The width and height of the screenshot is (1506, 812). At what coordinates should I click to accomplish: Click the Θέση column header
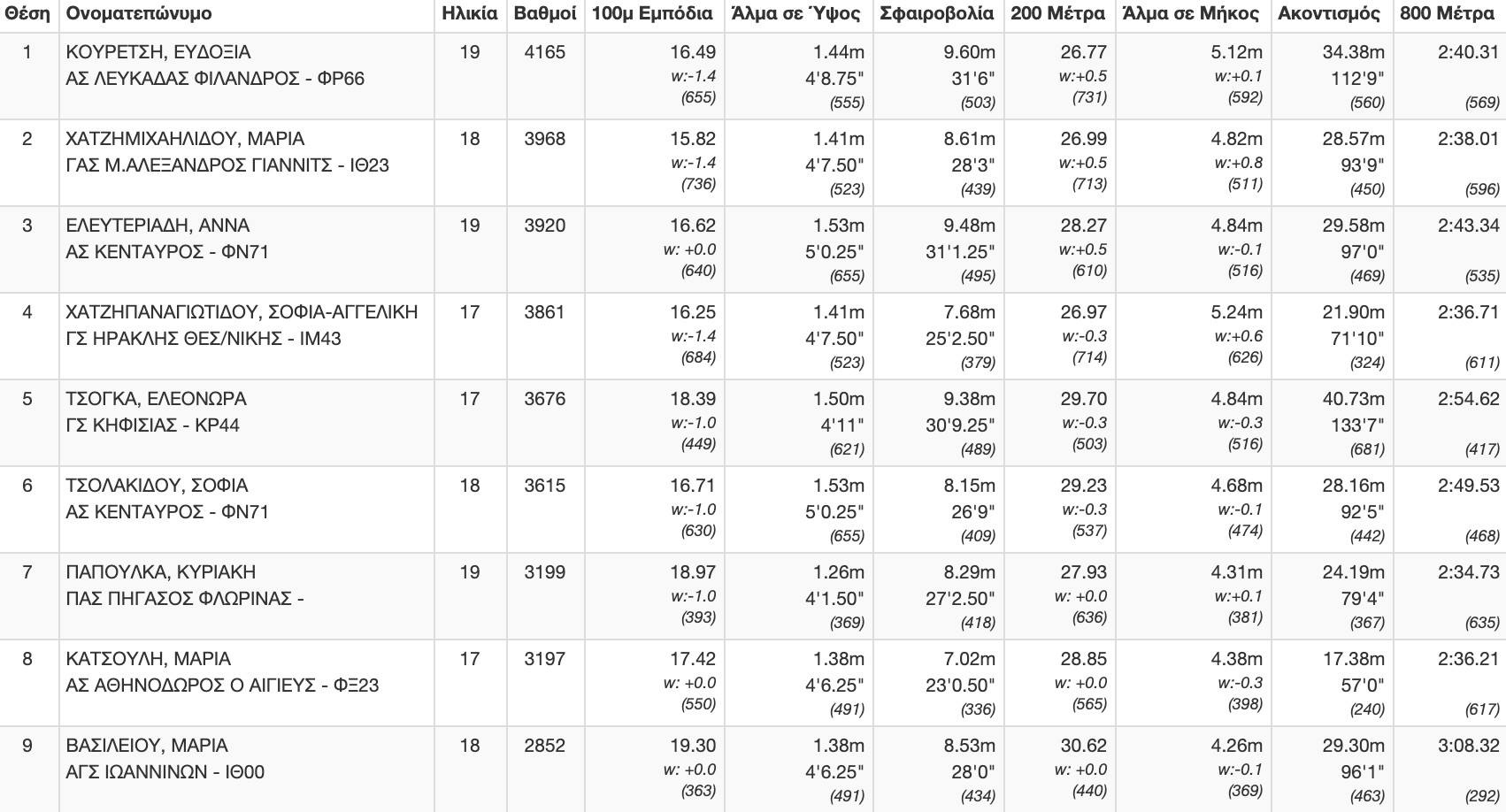tap(27, 14)
